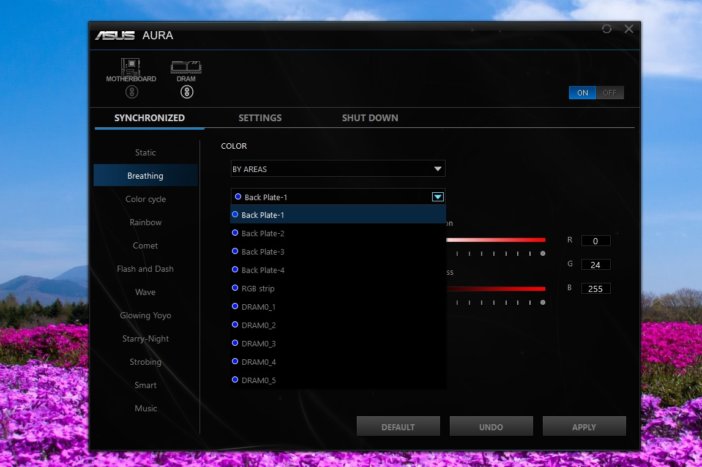The height and width of the screenshot is (467, 702).
Task: Choose the Static lighting effect
Action: point(146,153)
